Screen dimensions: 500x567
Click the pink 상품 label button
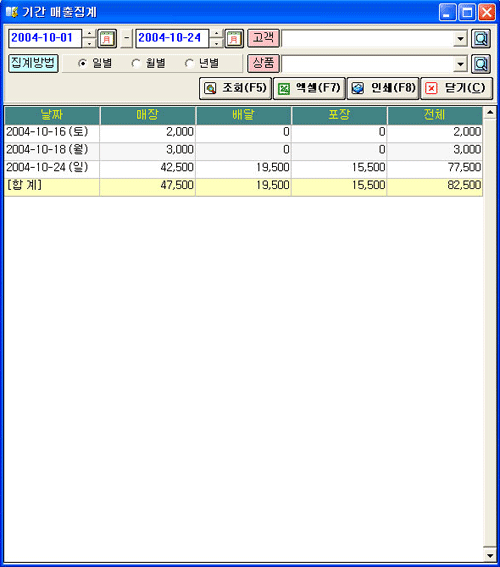[263, 63]
